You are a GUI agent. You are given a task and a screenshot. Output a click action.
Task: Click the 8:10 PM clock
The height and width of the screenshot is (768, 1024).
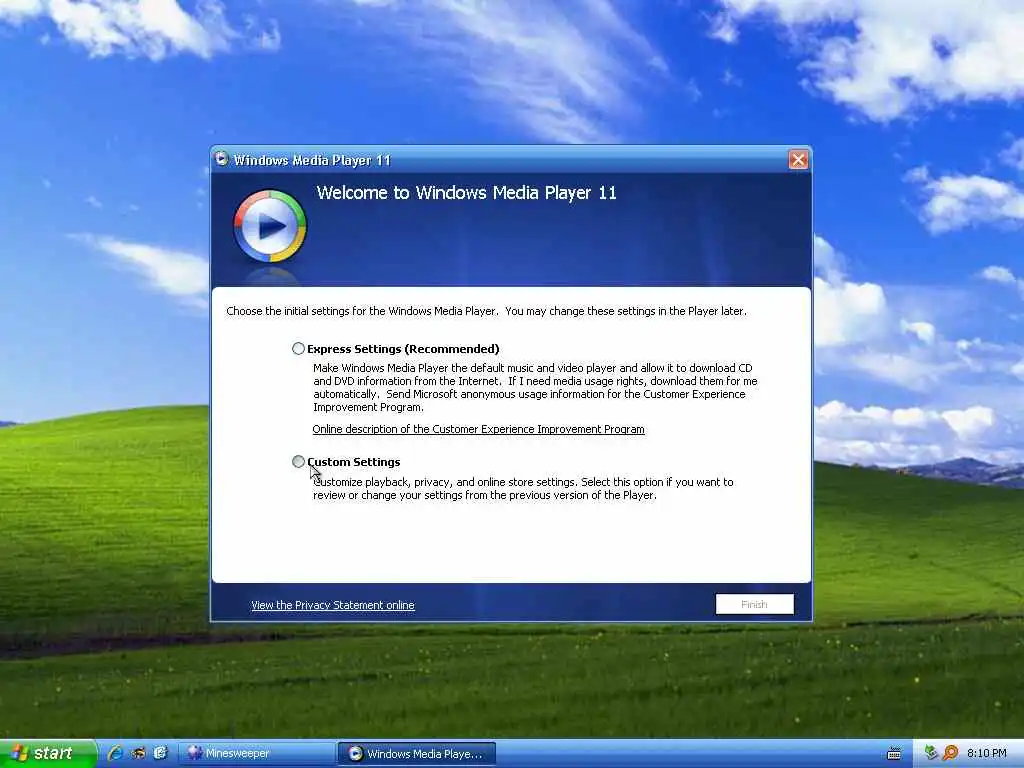(x=986, y=753)
